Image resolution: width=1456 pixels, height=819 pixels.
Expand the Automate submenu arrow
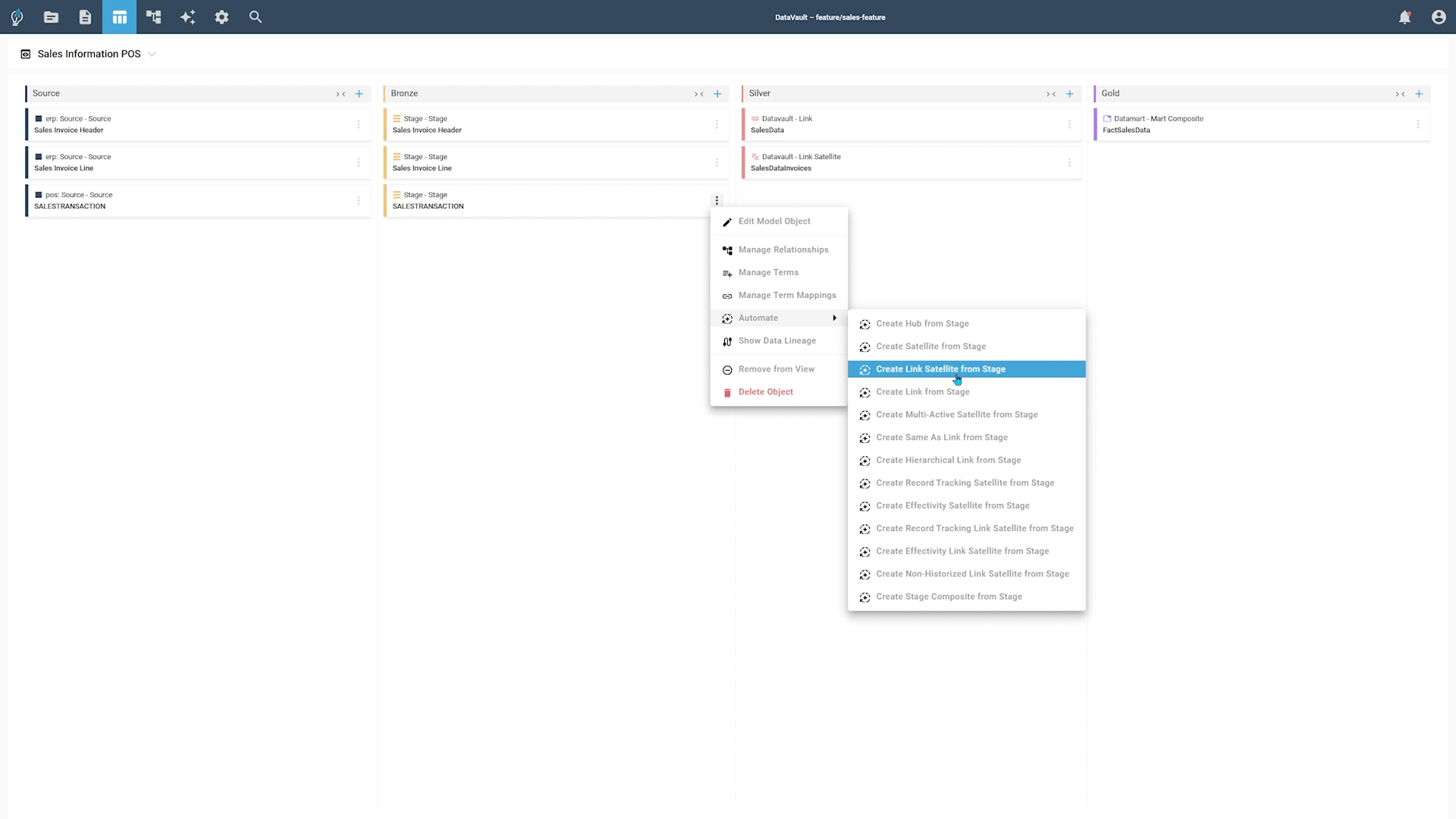point(834,318)
